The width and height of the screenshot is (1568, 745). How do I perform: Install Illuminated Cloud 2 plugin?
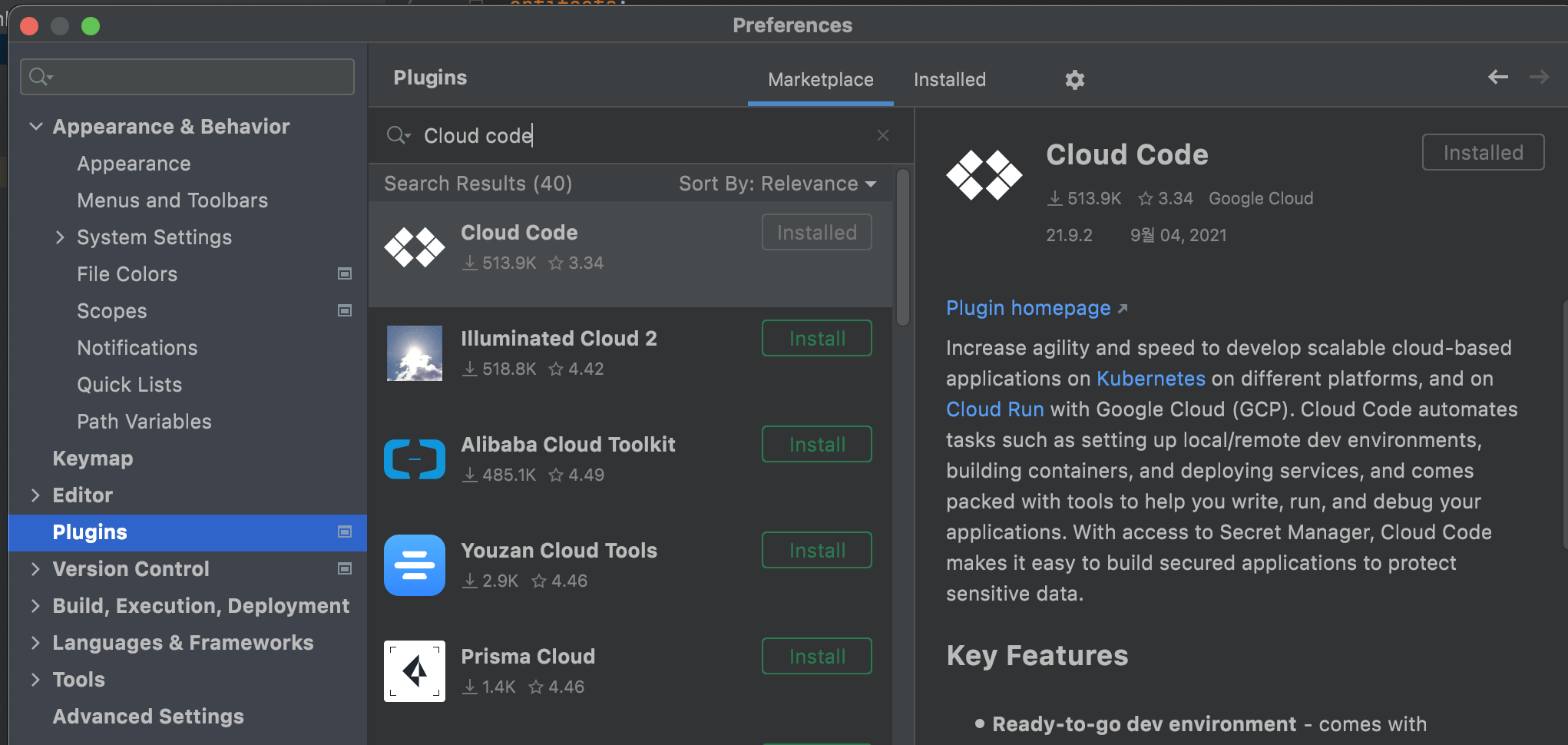[816, 338]
